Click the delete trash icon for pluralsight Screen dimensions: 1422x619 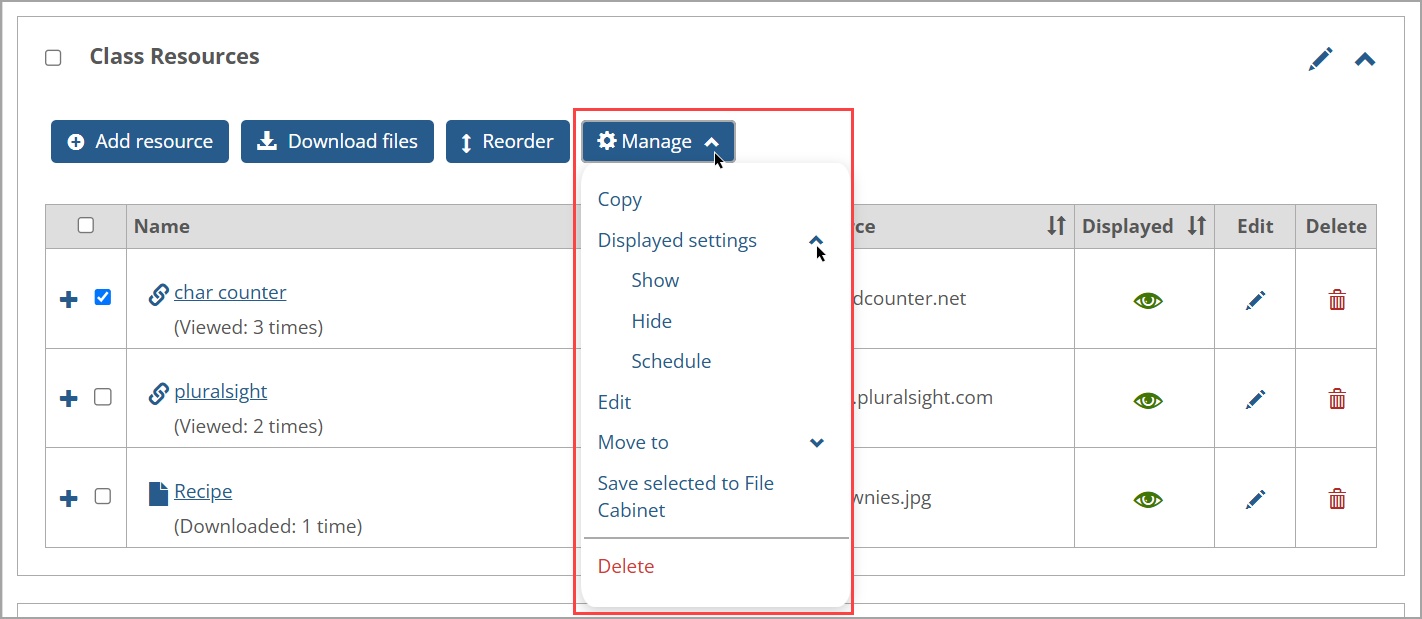[1337, 399]
